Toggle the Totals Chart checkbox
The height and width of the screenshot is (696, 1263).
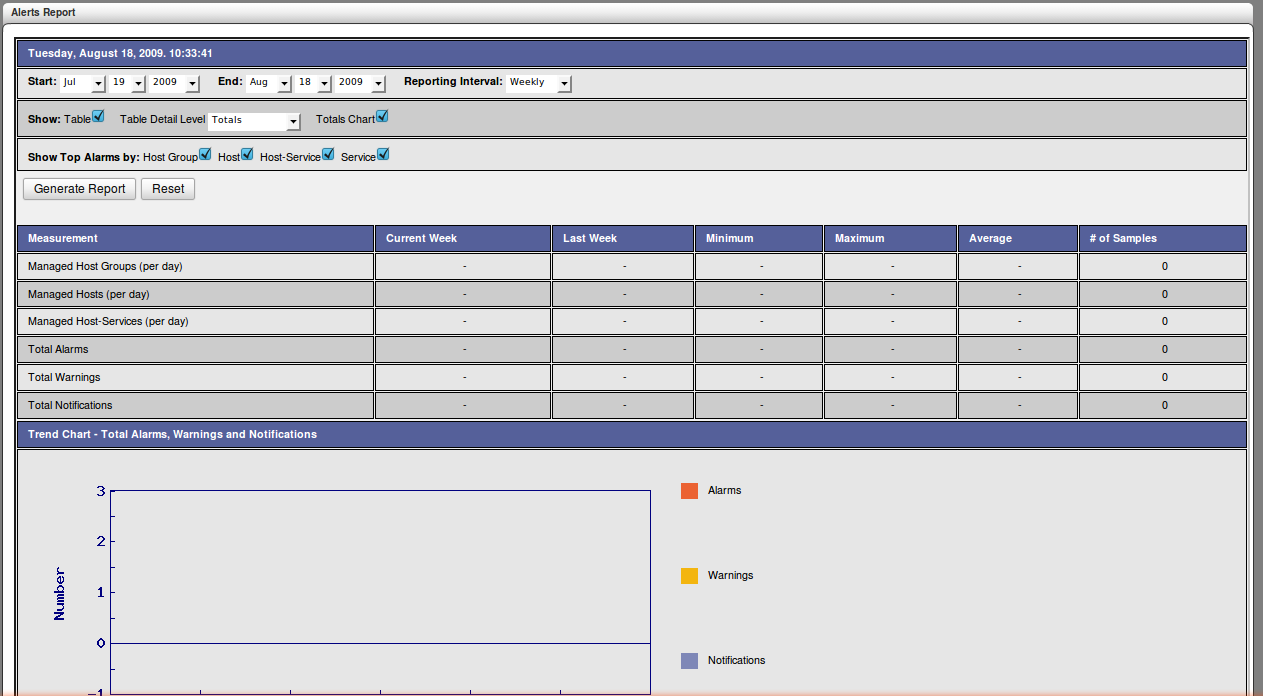[x=382, y=117]
